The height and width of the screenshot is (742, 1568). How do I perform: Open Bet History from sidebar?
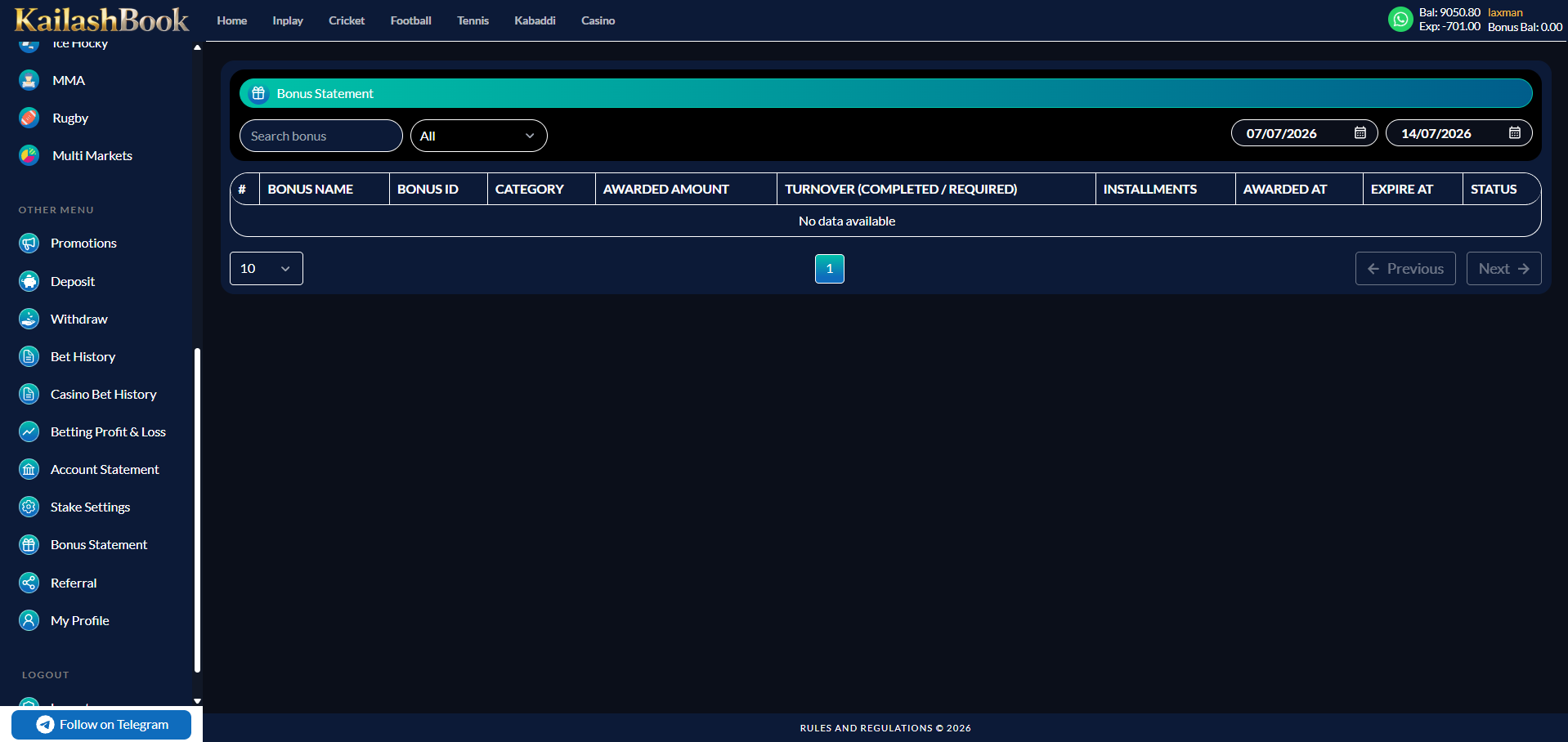83,356
